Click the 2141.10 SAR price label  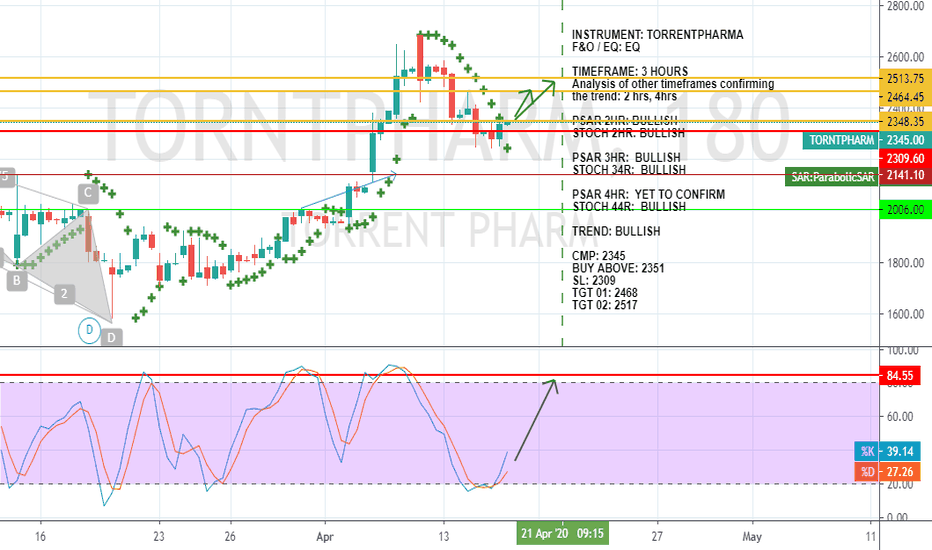[x=905, y=175]
